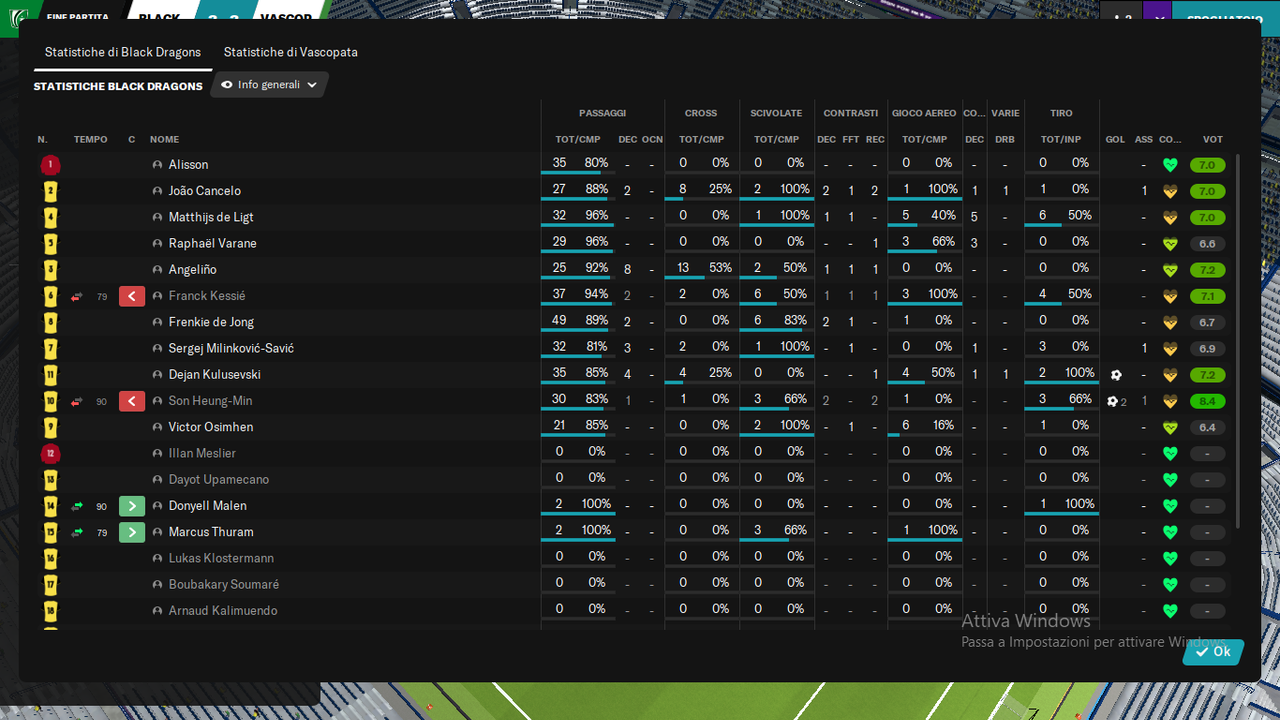Click the FINE PARTITA label in the top bar

pyautogui.click(x=77, y=17)
